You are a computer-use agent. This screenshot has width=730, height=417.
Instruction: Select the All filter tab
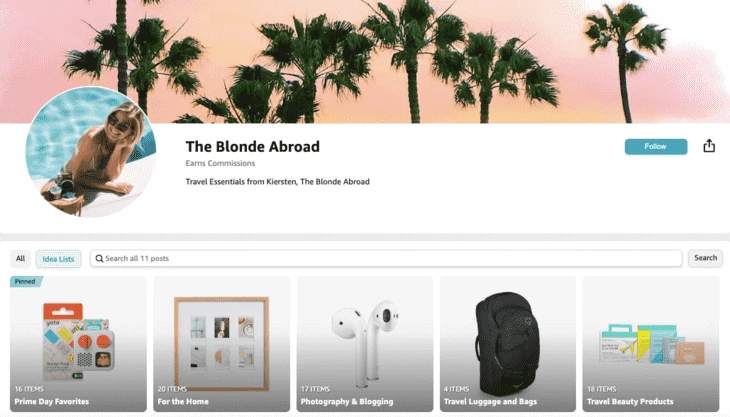(x=20, y=258)
